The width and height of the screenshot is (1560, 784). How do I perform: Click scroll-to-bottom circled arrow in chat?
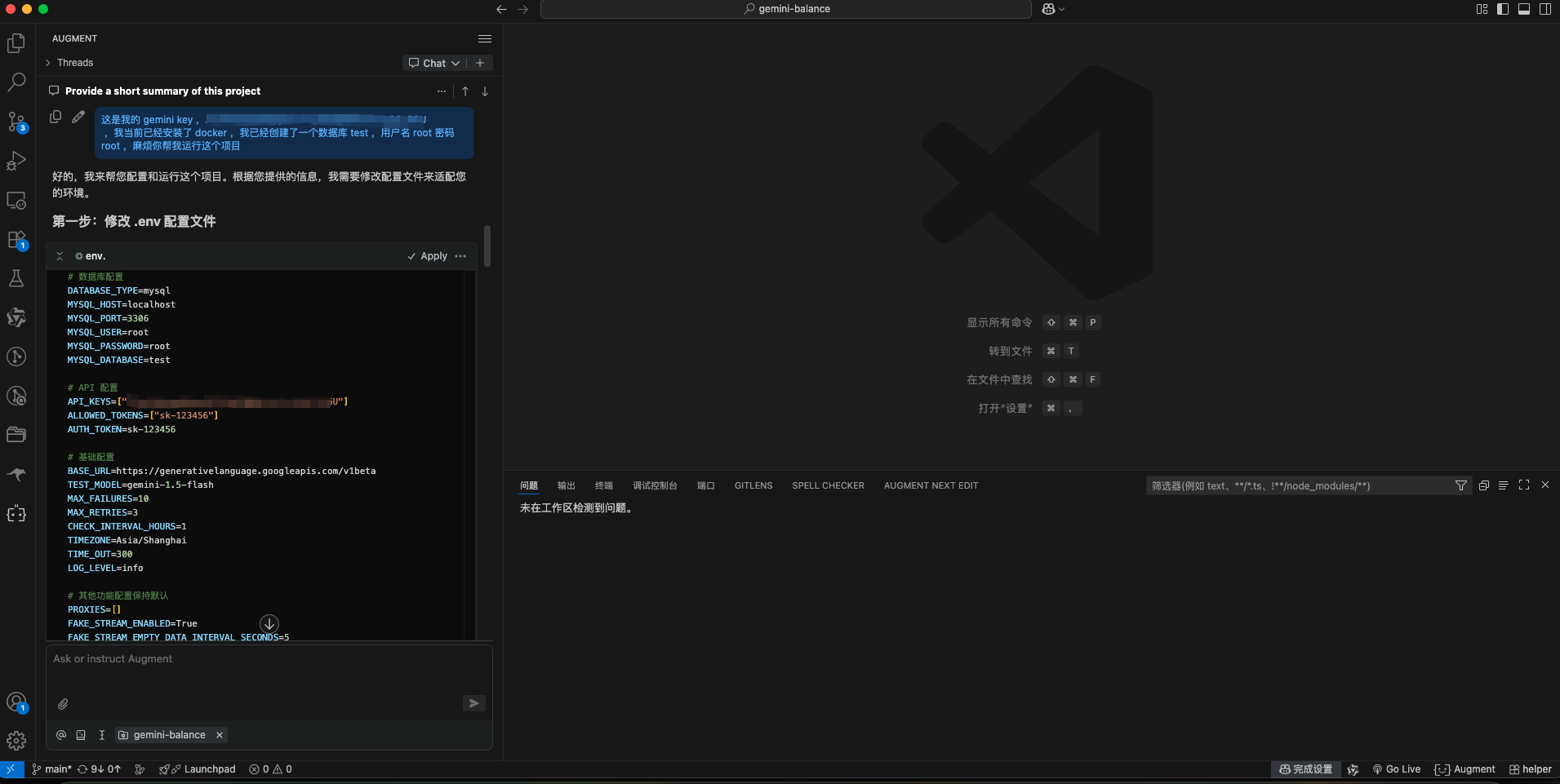coord(269,624)
